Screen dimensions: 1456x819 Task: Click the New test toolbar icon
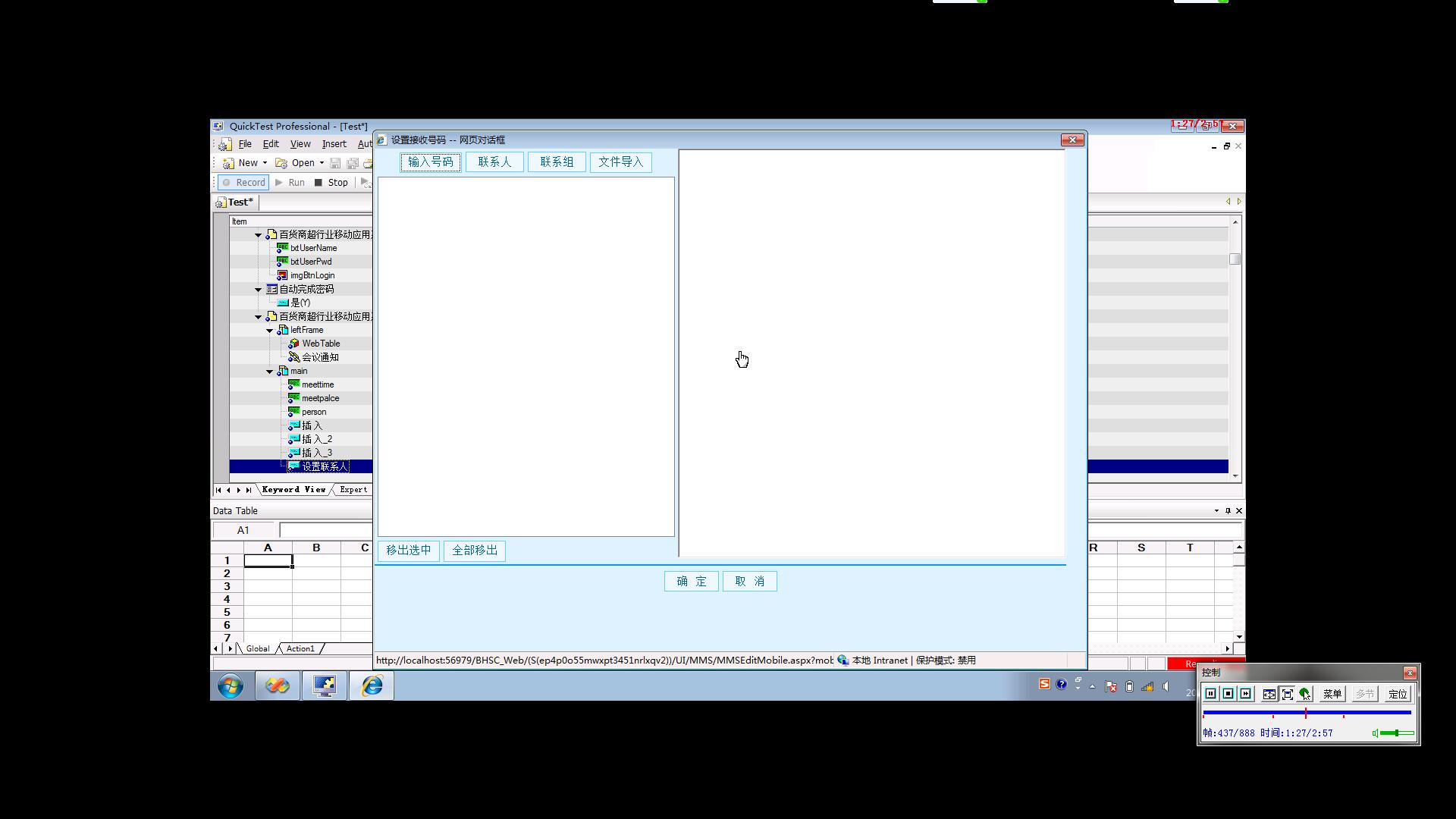point(227,163)
